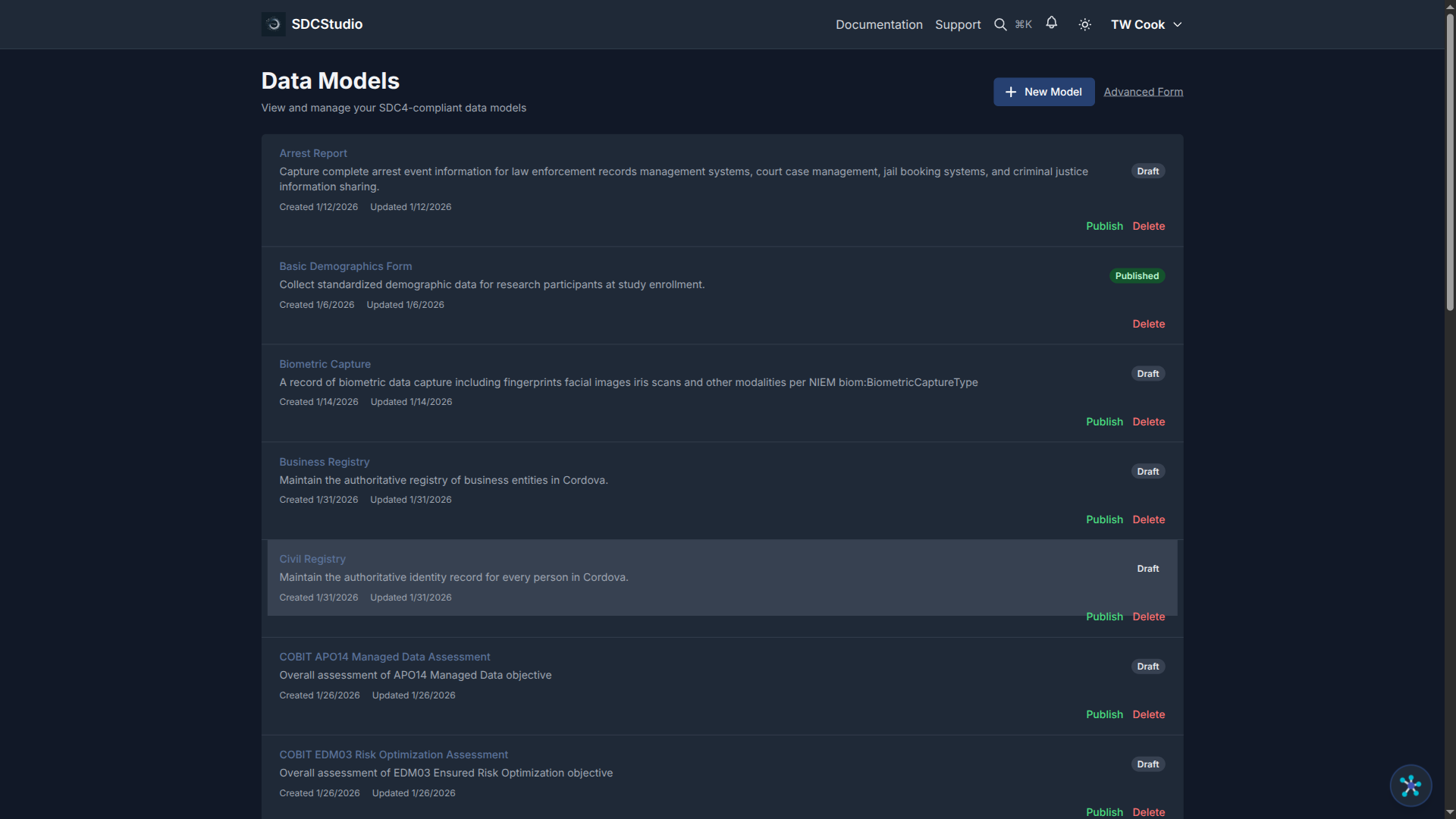Click the SDCStudio logo icon
1456x819 pixels.
(273, 24)
